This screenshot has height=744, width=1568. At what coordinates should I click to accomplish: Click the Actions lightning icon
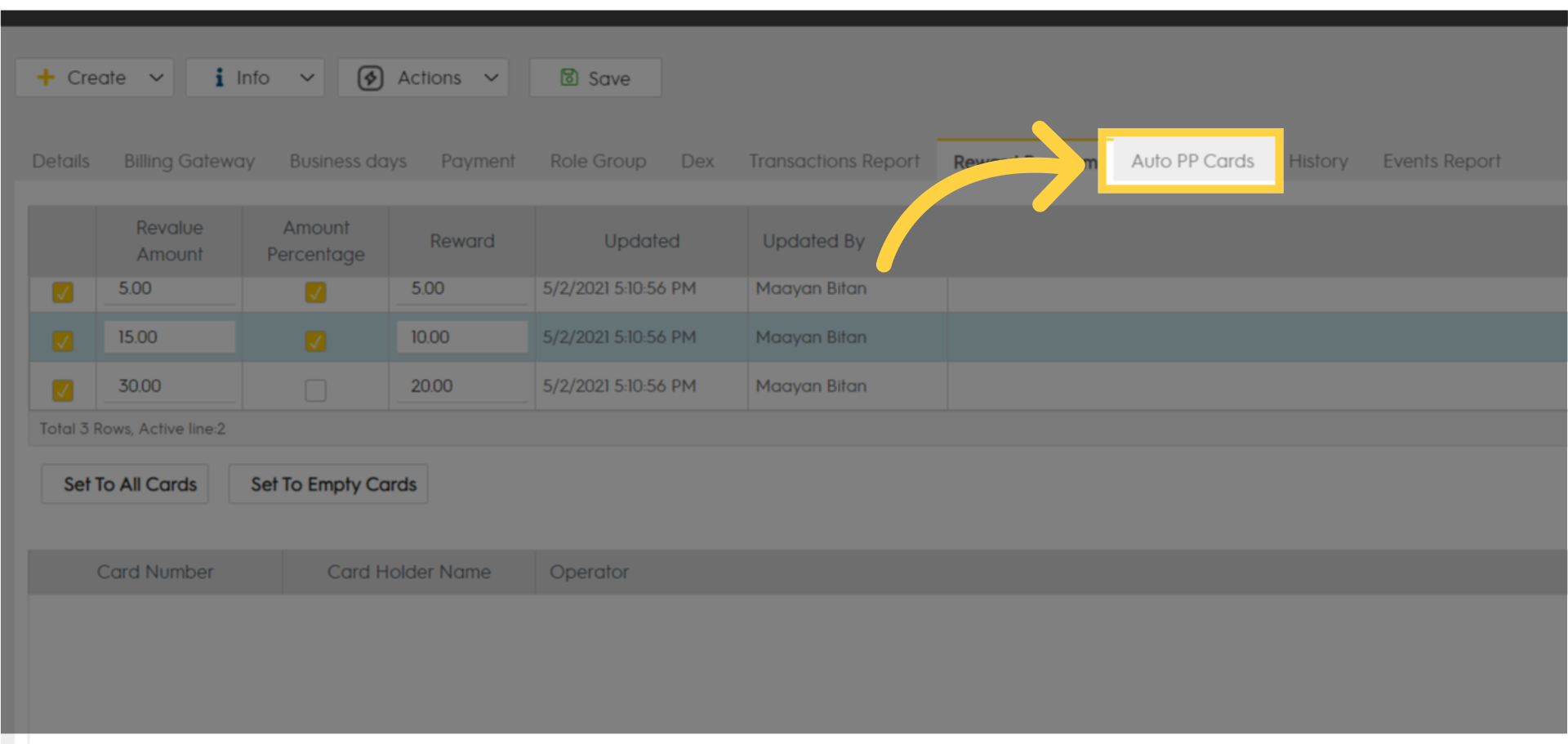(x=370, y=78)
